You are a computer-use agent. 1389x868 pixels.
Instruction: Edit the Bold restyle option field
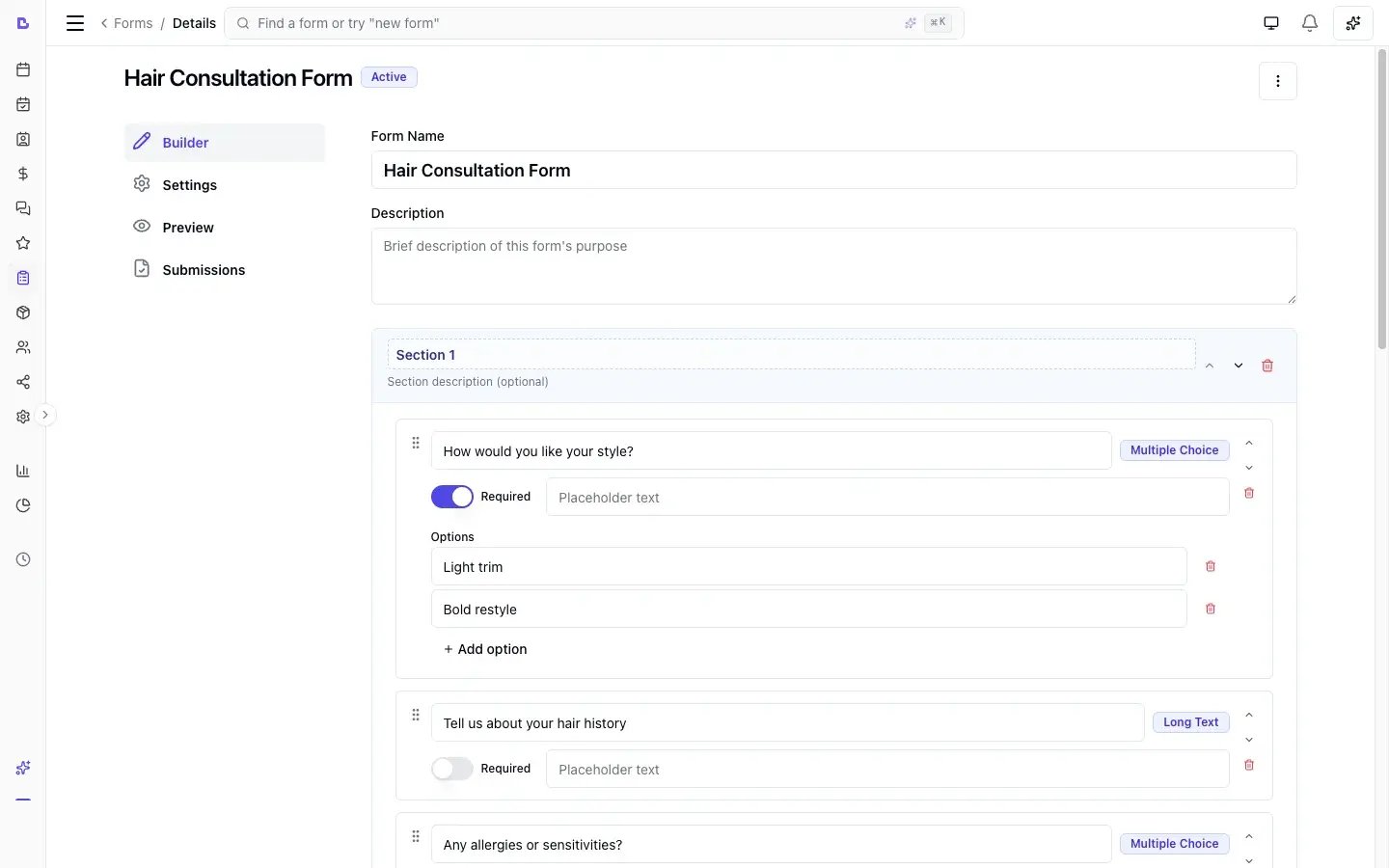[x=808, y=609]
